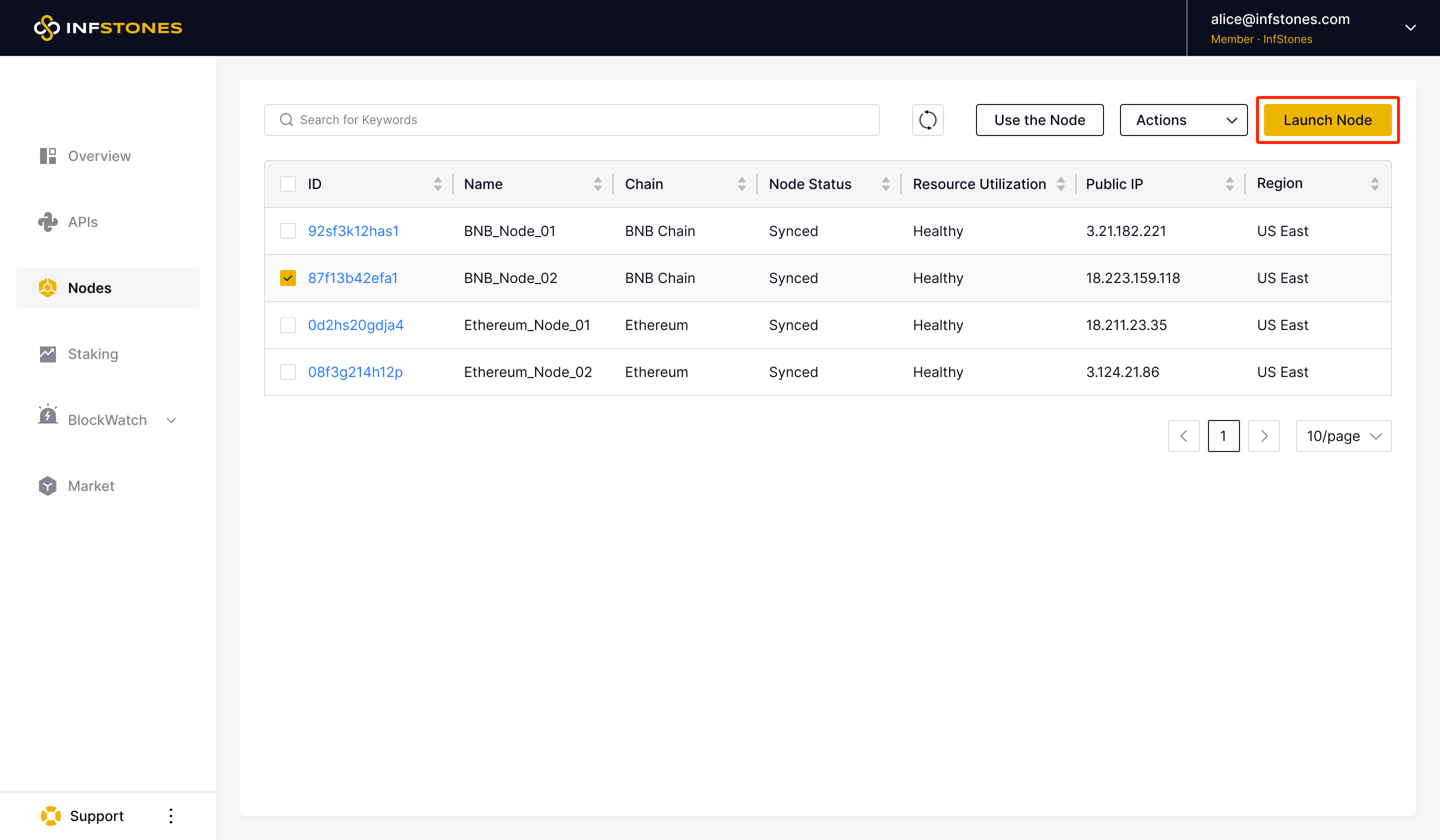This screenshot has width=1440, height=840.
Task: Go to next page arrow
Action: 1263,436
